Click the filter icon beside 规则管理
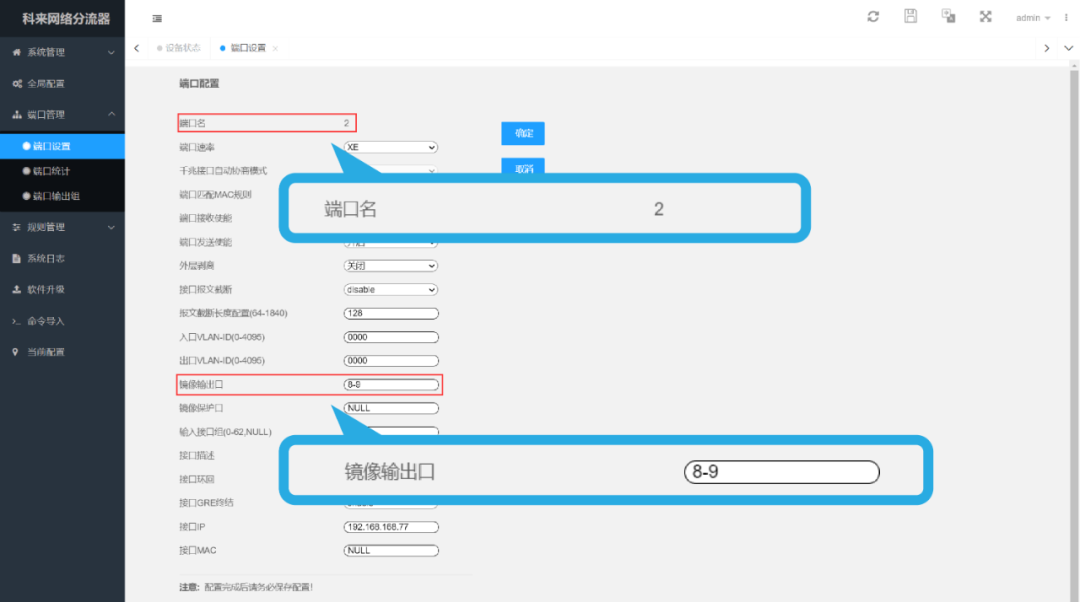 point(17,227)
